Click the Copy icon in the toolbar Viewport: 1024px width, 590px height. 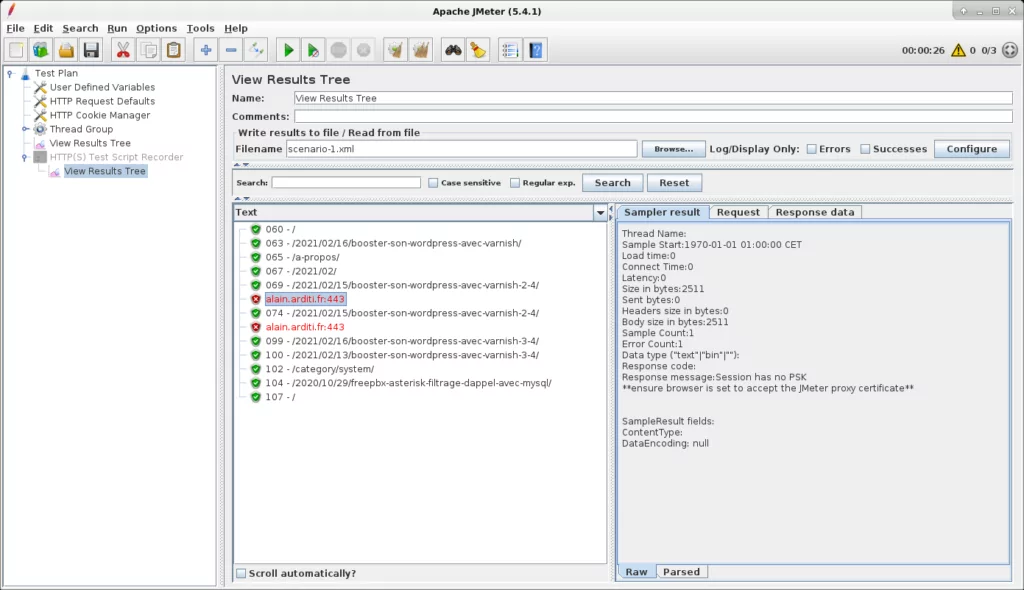(x=148, y=50)
